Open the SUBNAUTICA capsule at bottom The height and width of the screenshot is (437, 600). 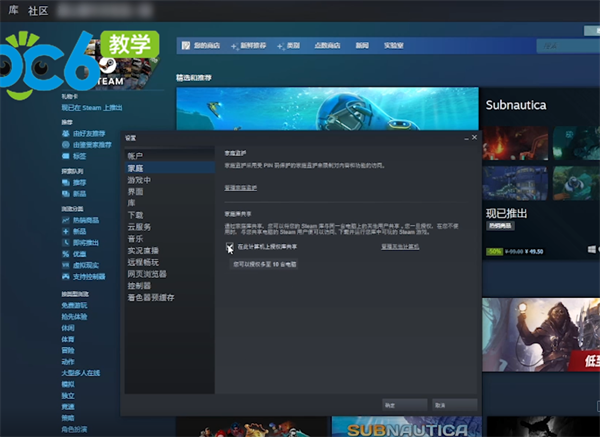pos(406,427)
